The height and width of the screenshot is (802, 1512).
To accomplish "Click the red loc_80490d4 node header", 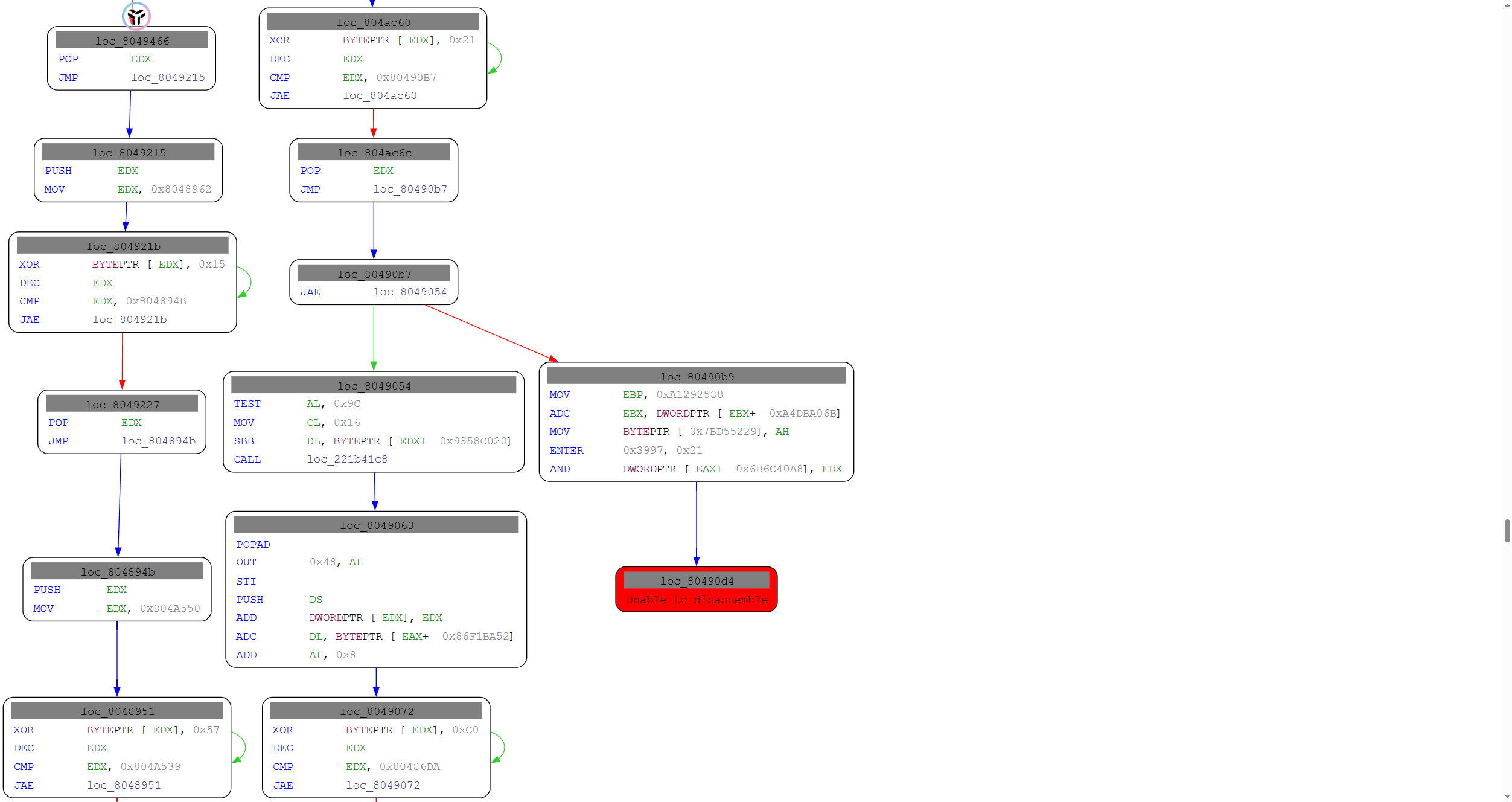I will (x=697, y=580).
